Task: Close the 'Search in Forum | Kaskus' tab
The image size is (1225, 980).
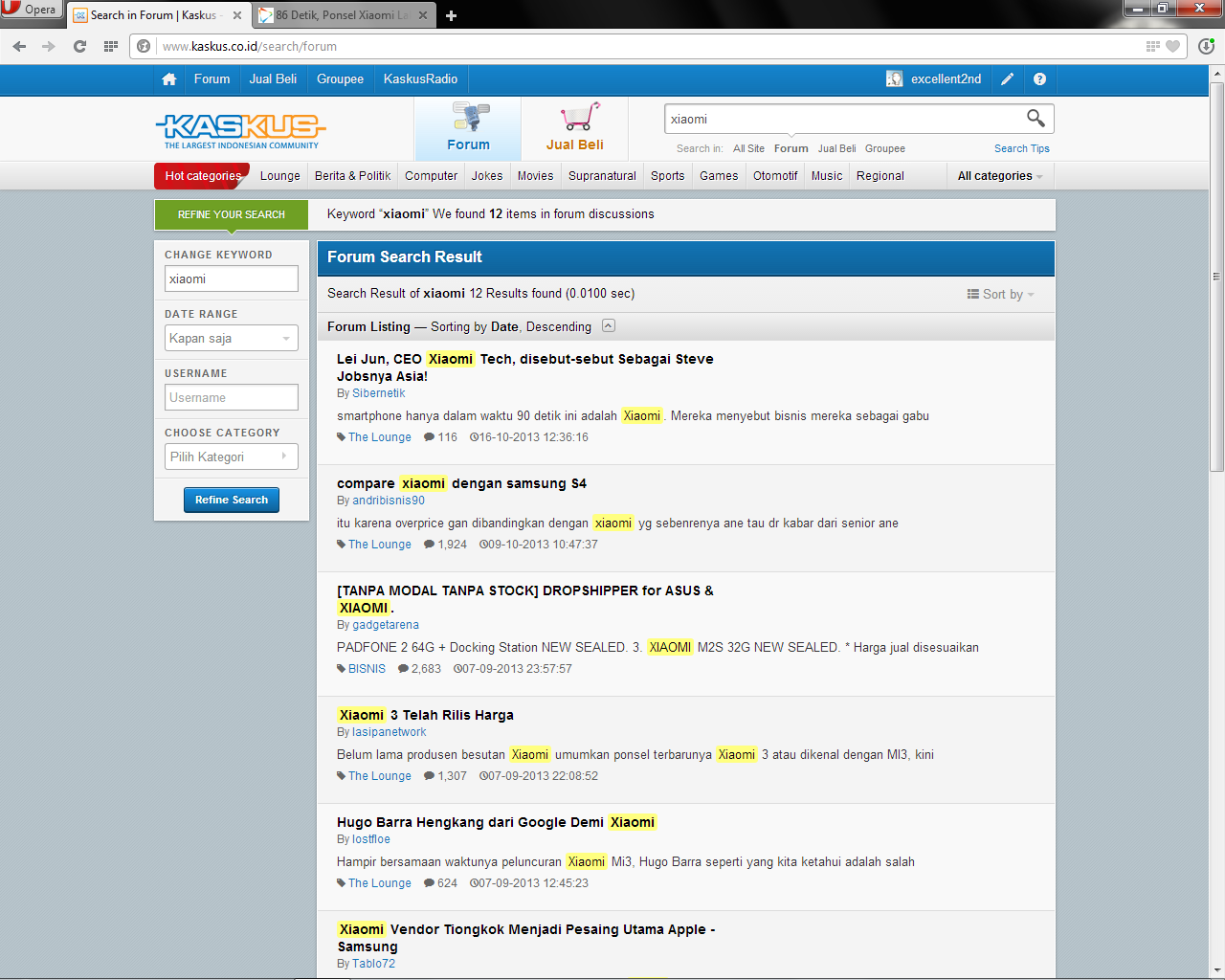Action: pos(237,15)
